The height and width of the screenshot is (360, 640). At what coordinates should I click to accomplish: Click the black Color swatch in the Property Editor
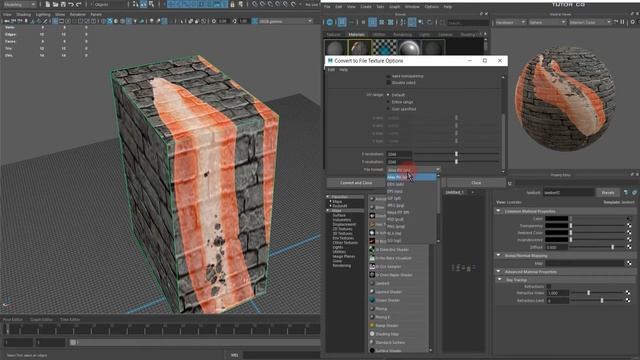point(557,219)
